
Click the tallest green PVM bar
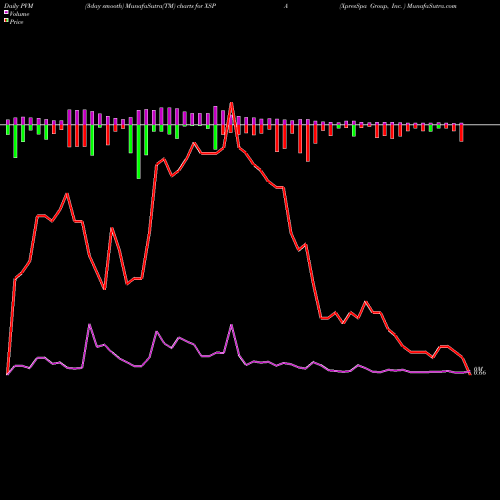click(139, 151)
